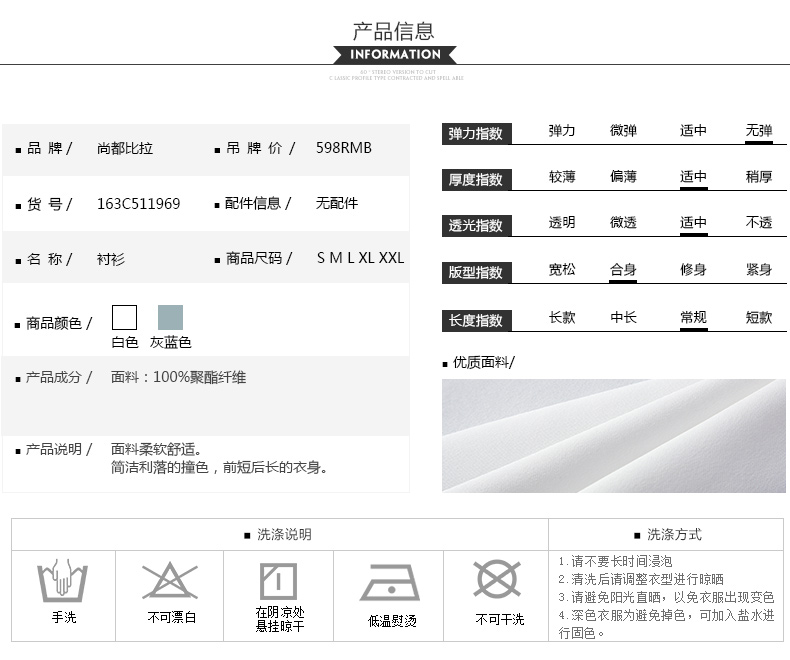The height and width of the screenshot is (660, 790).
Task: Select 微弹 in elasticity row
Action: point(623,131)
